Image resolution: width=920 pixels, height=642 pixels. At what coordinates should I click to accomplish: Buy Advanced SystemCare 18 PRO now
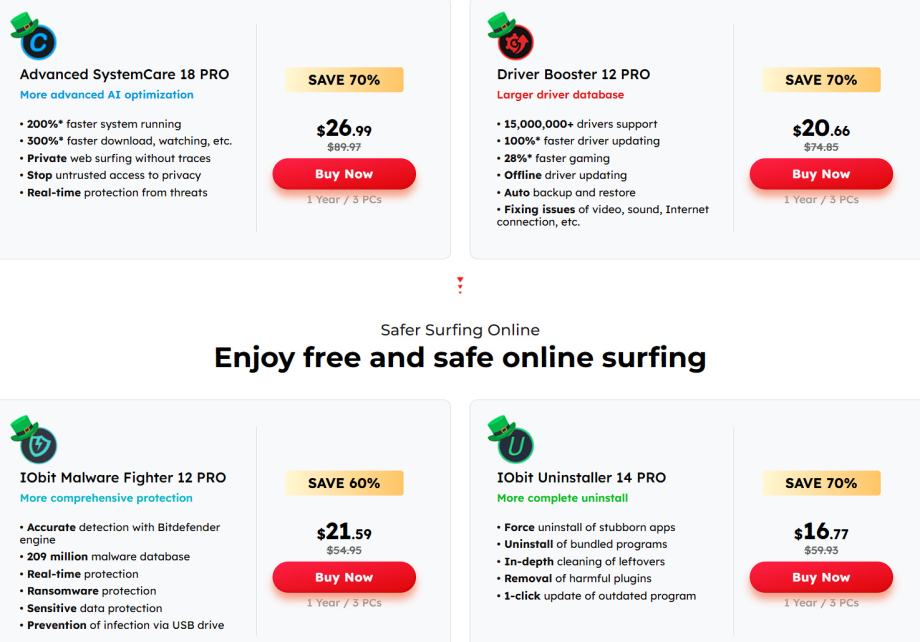pyautogui.click(x=344, y=174)
